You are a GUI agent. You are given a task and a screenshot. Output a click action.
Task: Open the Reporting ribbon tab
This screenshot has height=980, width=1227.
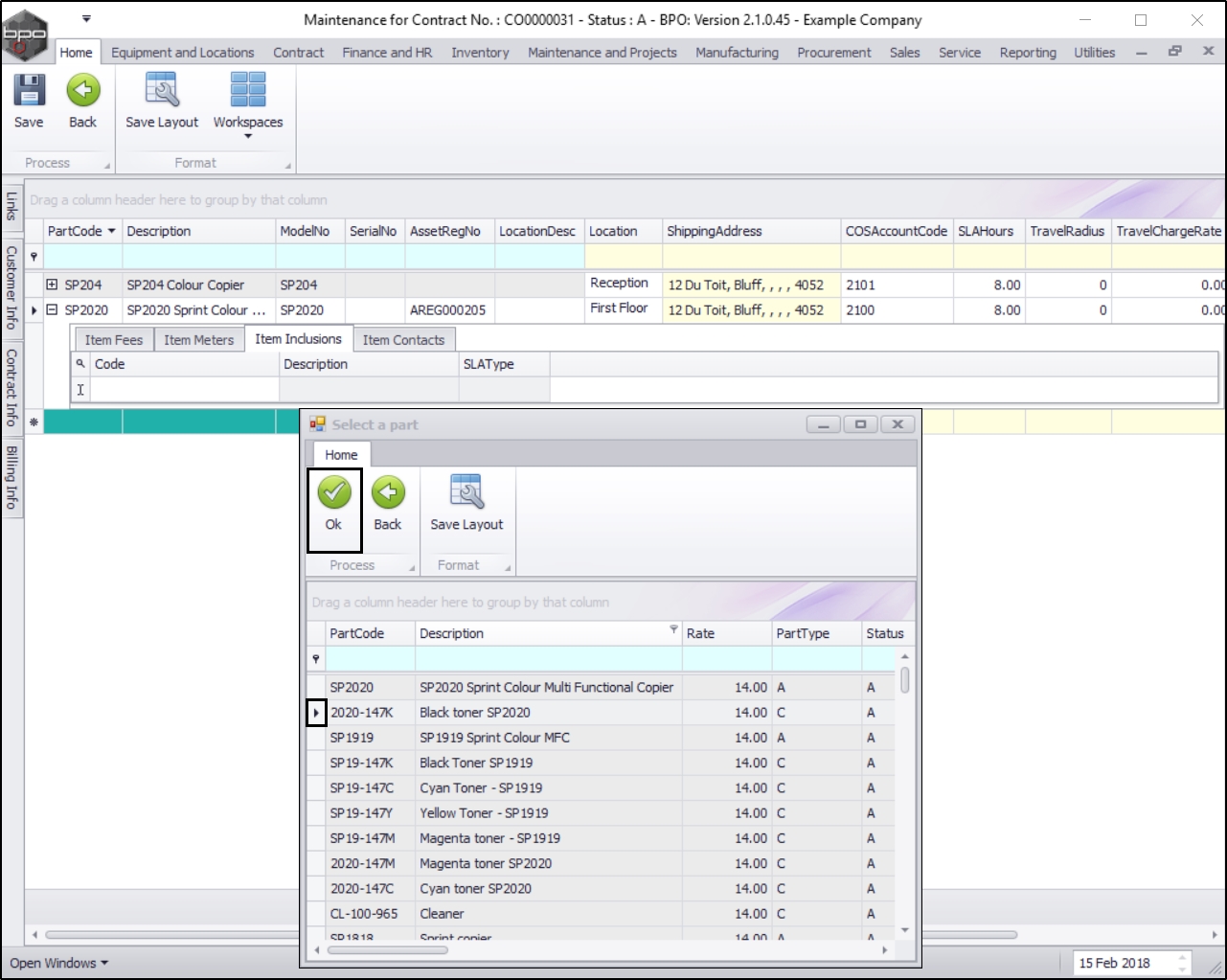[1028, 53]
